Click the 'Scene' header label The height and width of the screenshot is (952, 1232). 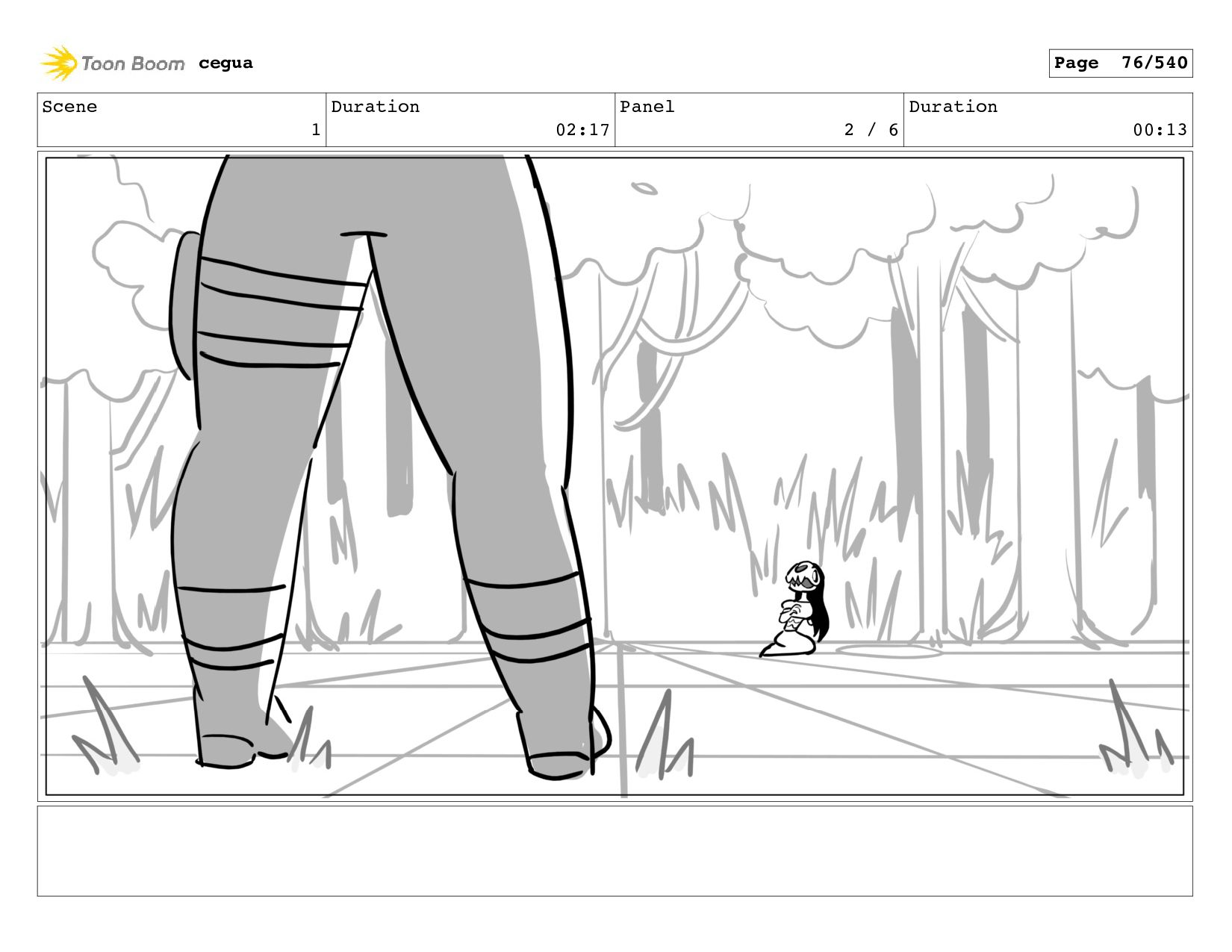click(69, 107)
